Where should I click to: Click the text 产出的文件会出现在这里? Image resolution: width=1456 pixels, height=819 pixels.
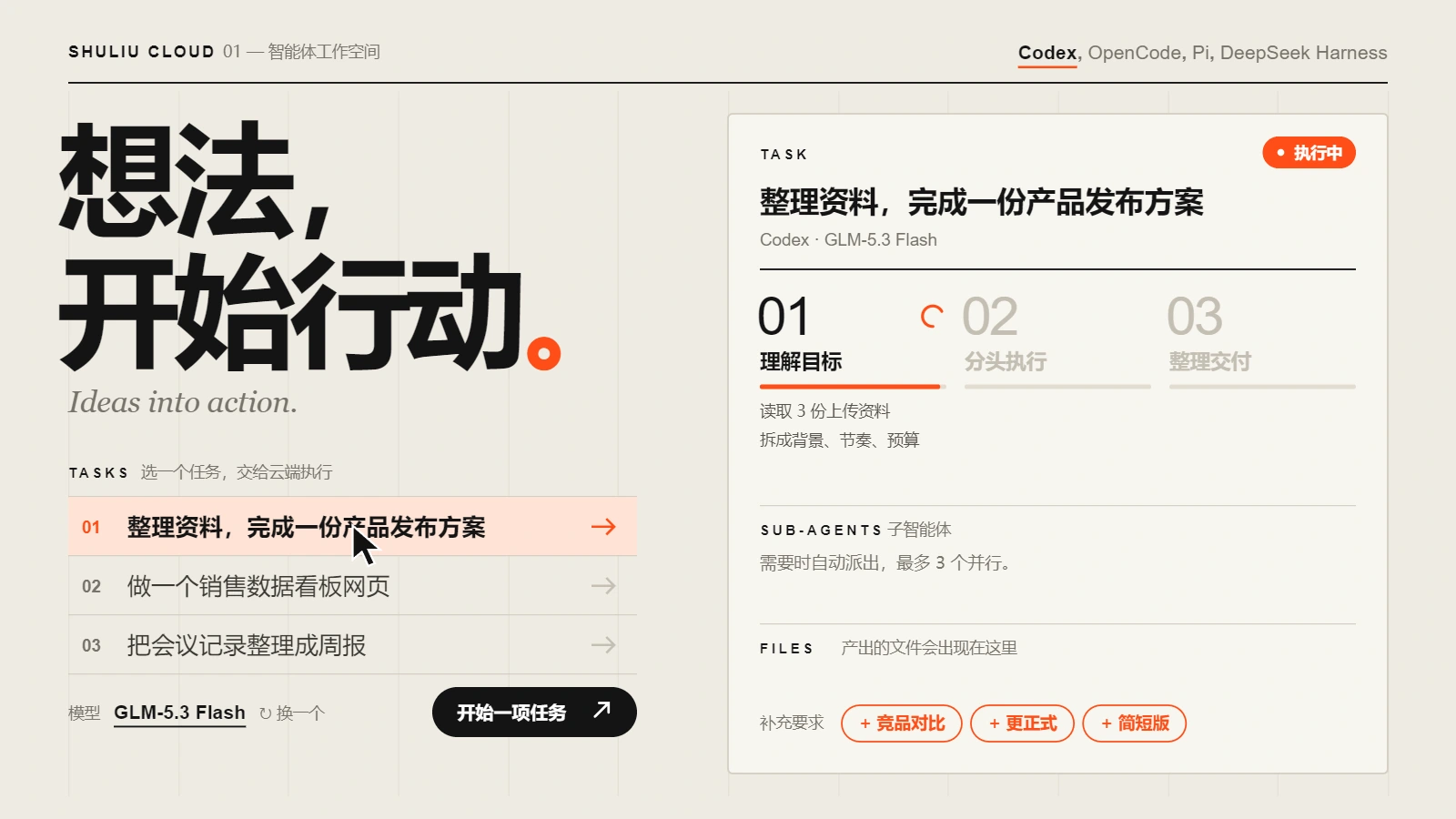(929, 648)
